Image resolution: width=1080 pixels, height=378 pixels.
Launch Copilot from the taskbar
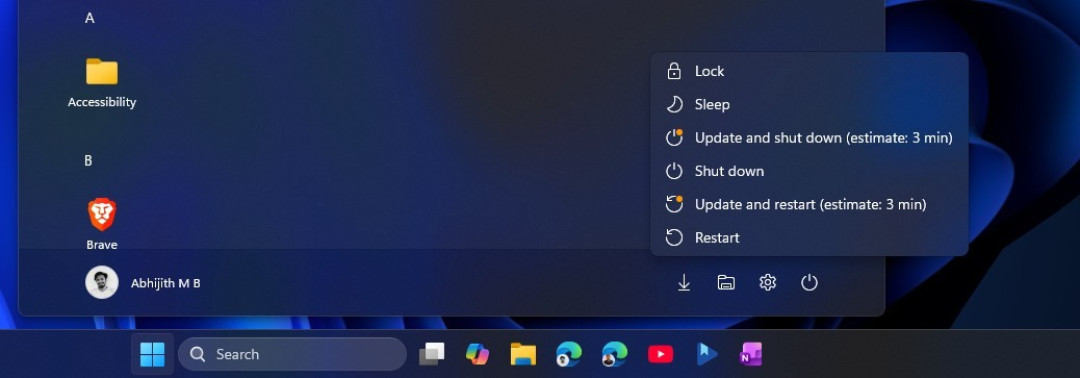(477, 355)
